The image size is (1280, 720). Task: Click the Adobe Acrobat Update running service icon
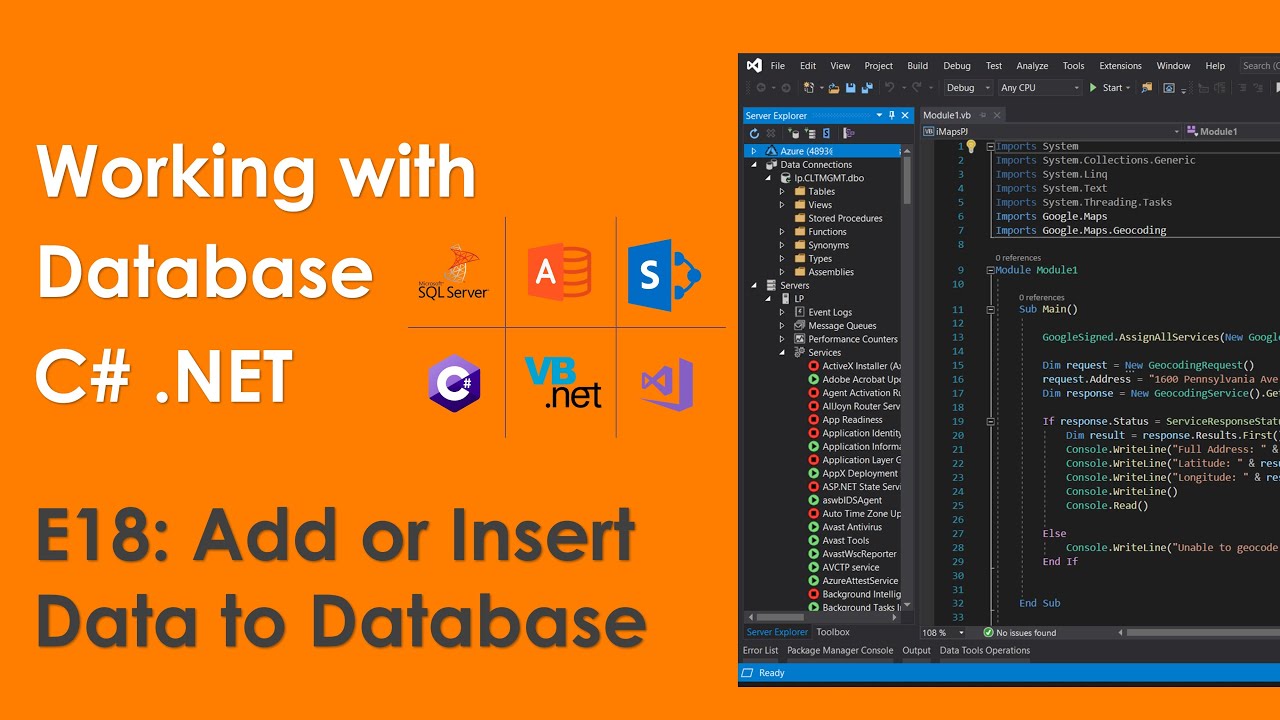coord(813,379)
